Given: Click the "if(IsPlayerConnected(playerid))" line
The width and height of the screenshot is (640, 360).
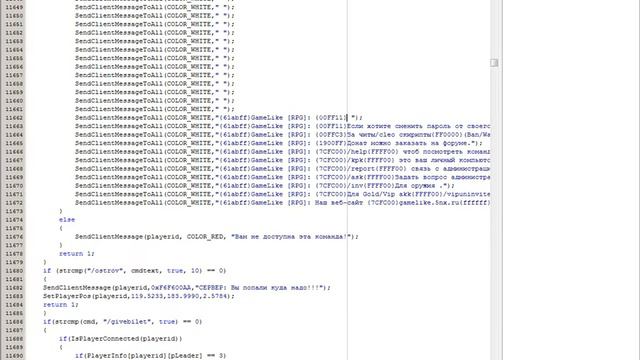Looking at the screenshot, I should coord(120,339).
